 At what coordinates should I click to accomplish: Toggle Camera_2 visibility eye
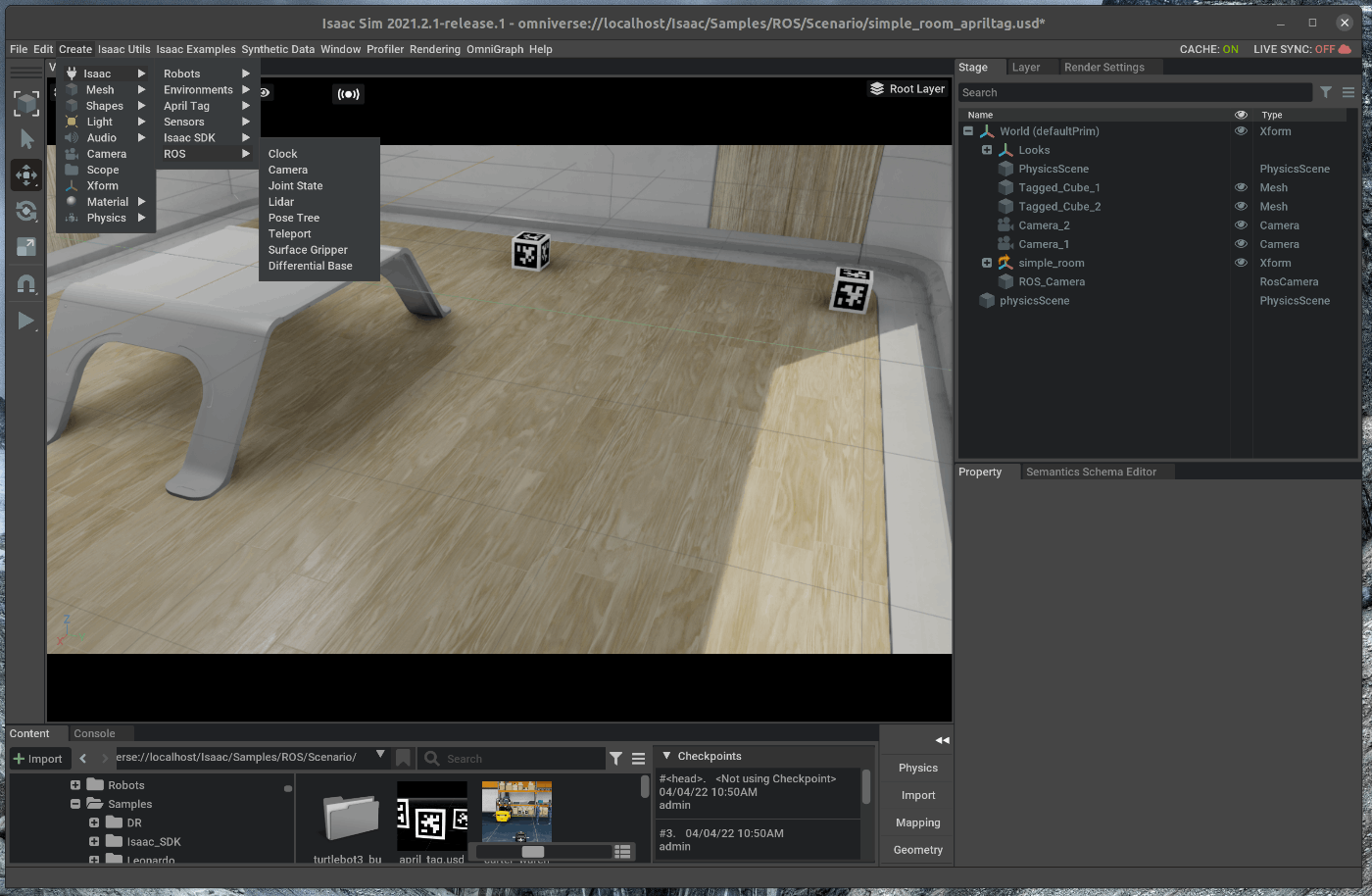(x=1241, y=225)
